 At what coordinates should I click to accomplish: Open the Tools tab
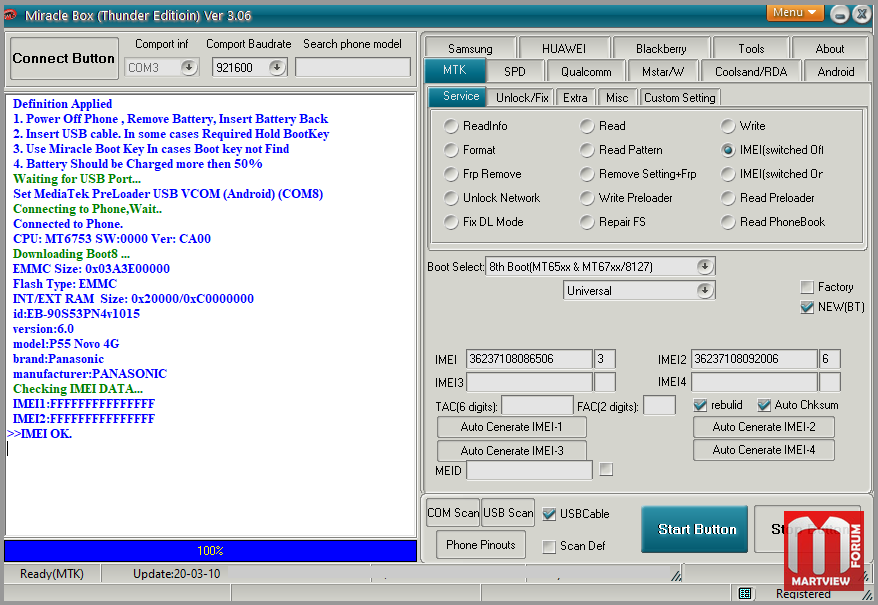[x=751, y=49]
